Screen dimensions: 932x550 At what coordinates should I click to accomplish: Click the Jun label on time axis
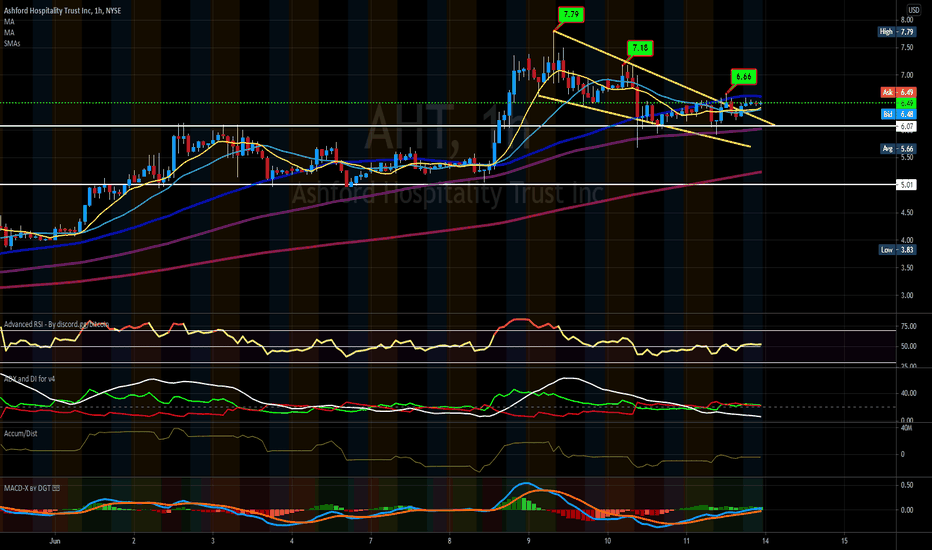(55, 541)
